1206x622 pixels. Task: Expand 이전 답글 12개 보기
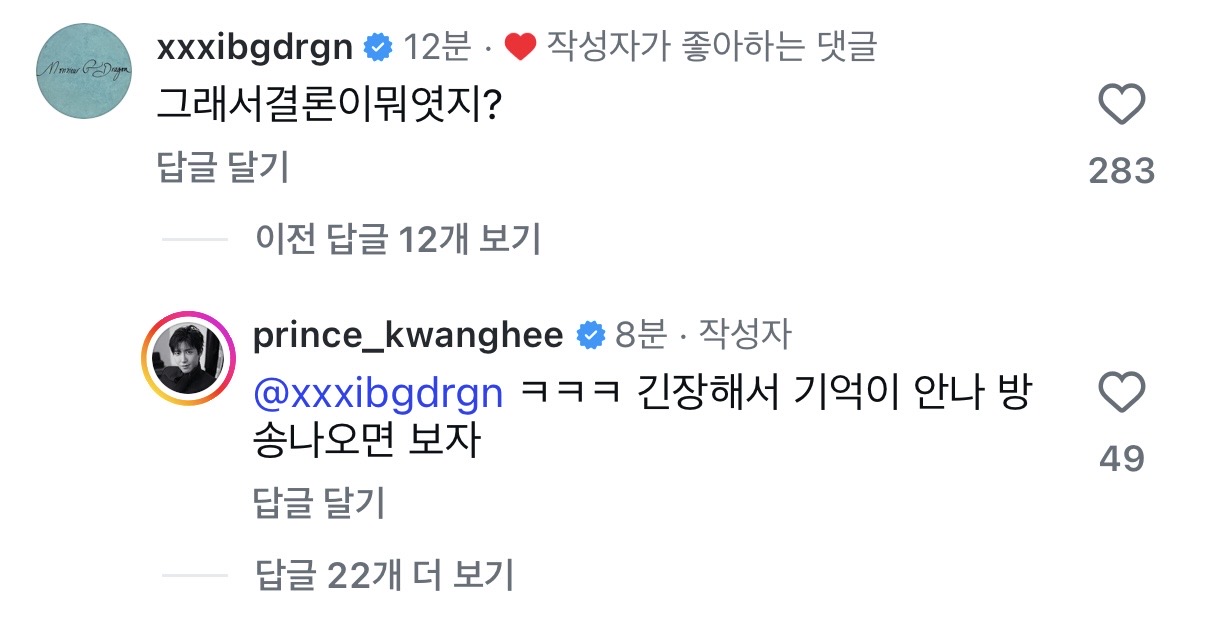coord(397,239)
